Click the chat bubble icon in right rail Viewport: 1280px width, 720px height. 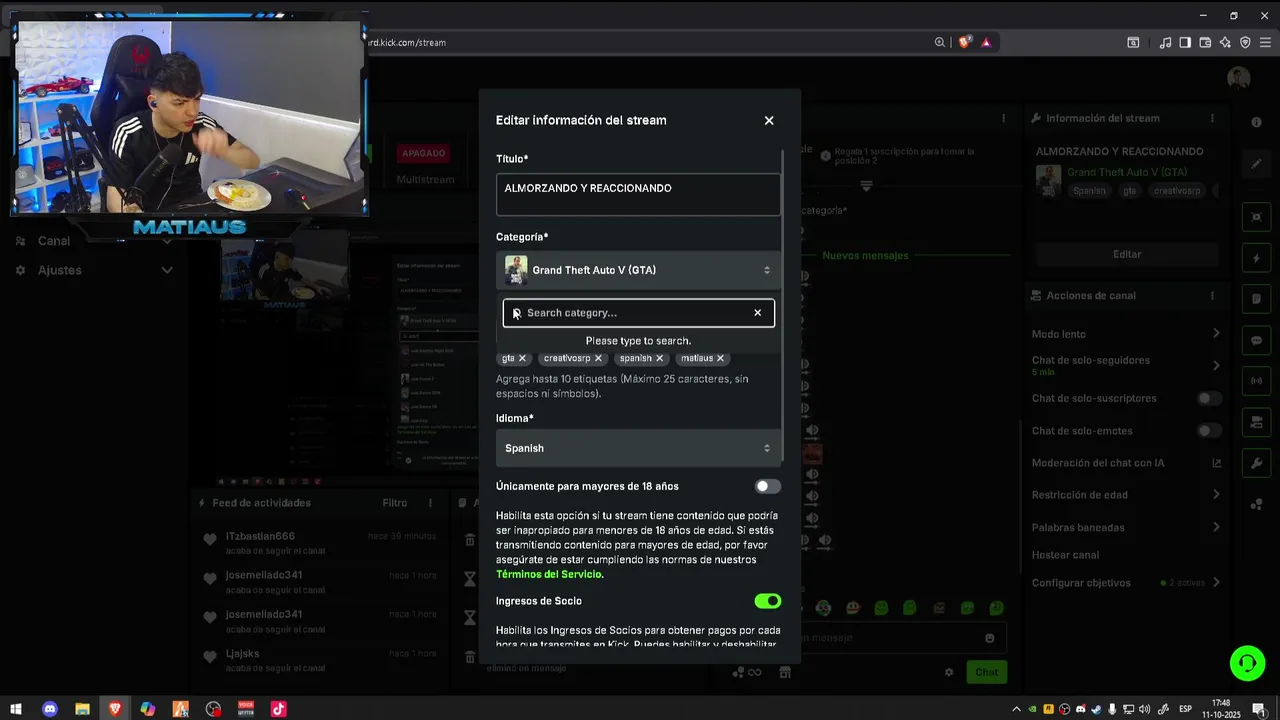tap(1257, 340)
